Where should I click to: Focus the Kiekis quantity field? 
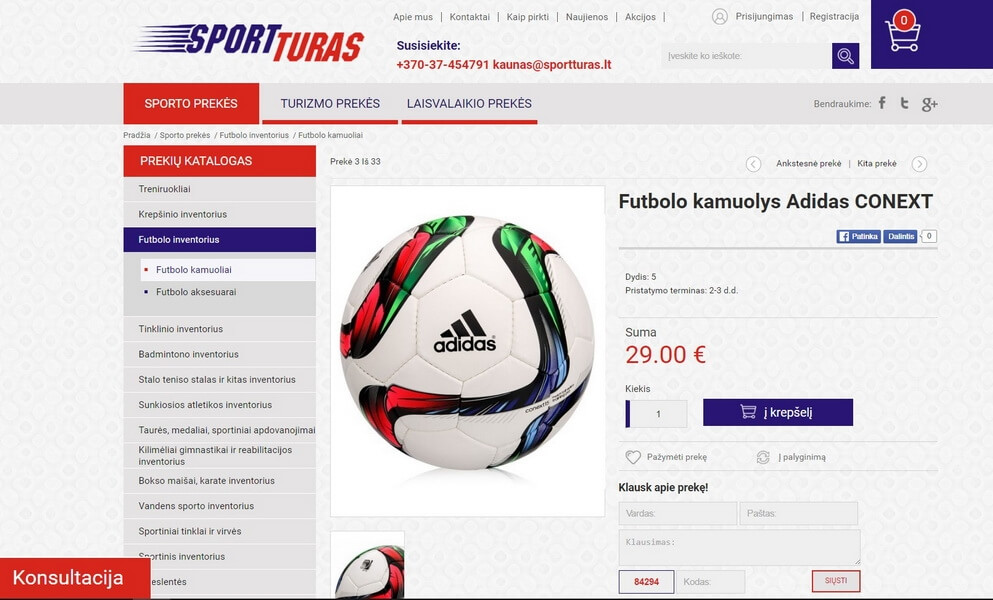[x=656, y=414]
